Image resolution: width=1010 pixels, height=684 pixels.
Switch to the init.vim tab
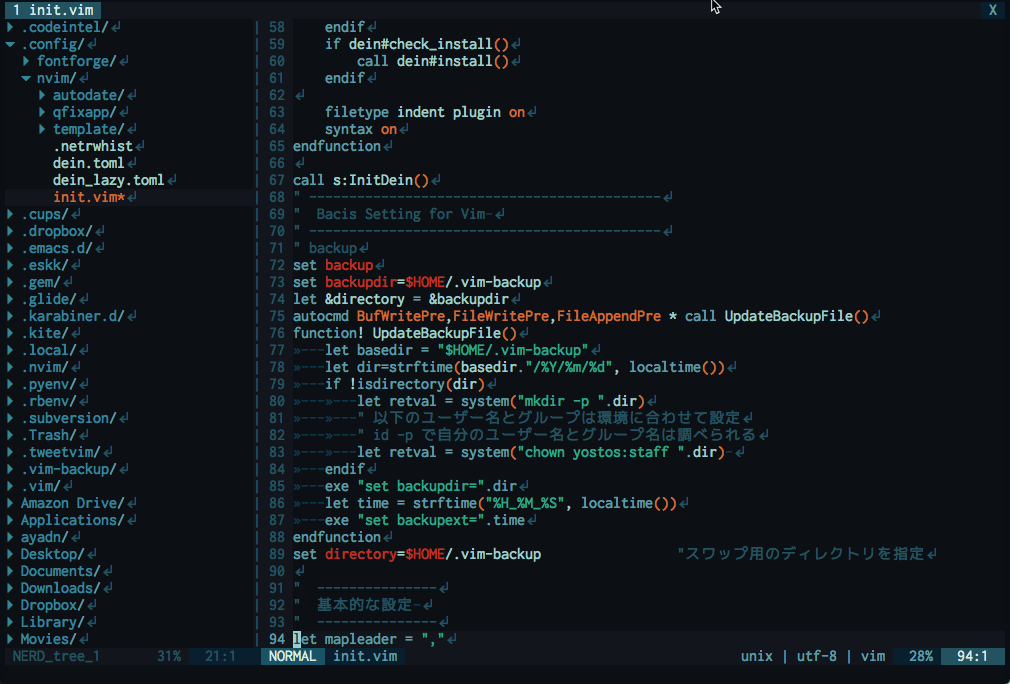(x=51, y=10)
